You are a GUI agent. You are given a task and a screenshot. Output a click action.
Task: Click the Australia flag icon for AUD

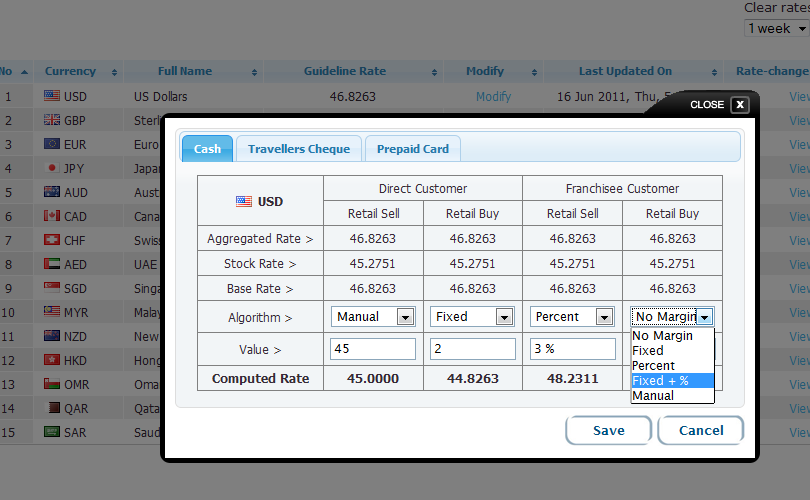tap(52, 192)
